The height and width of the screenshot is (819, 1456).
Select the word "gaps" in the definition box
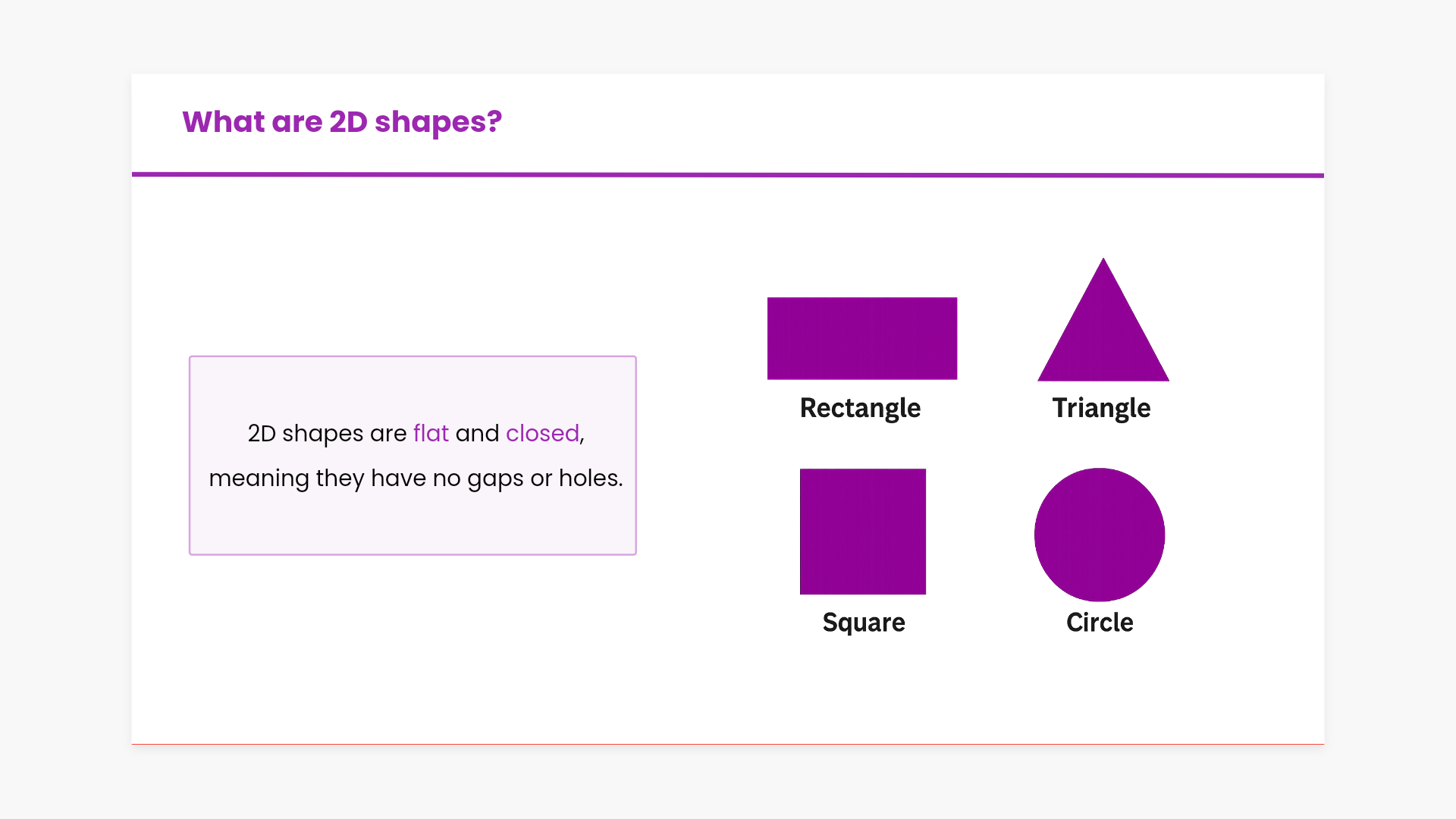[495, 479]
